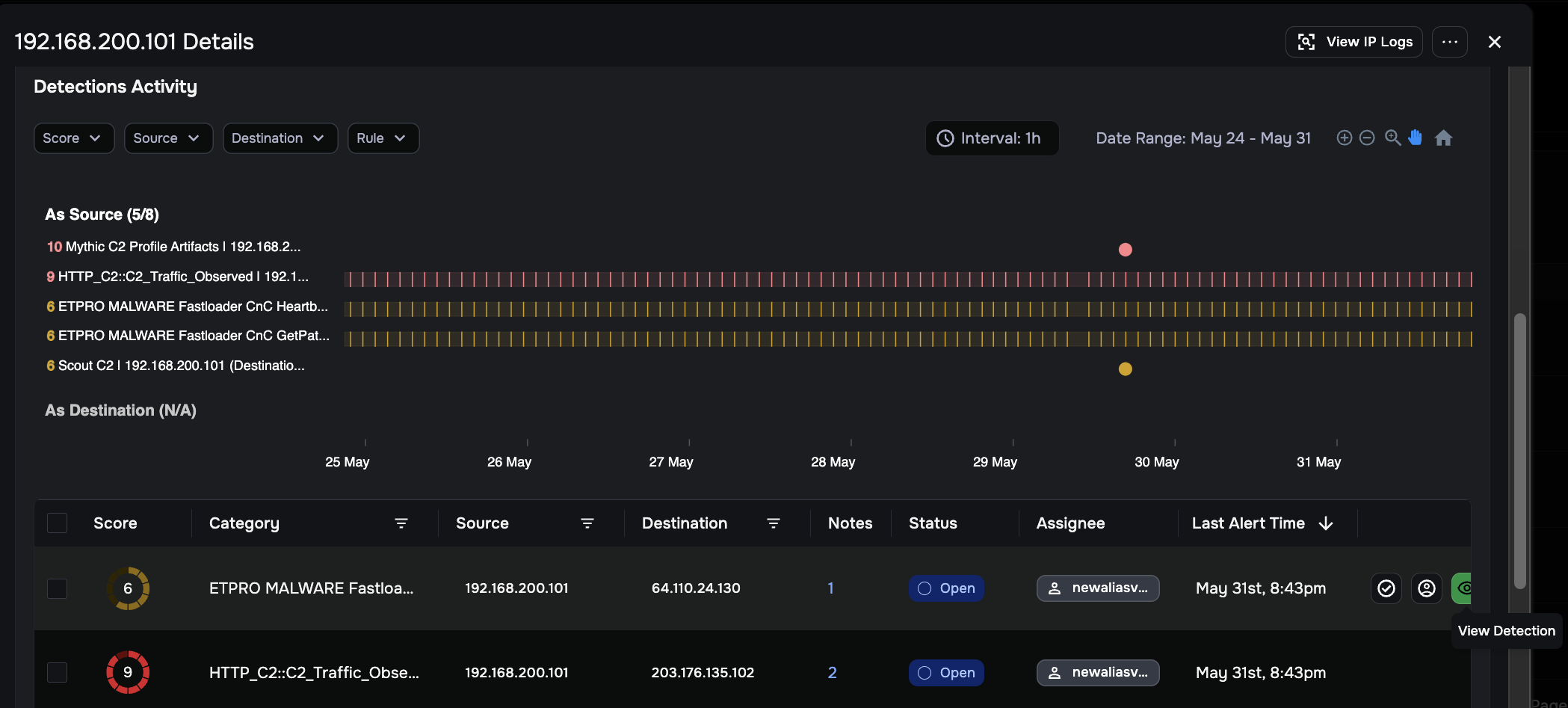Click the 30 May axis label
This screenshot has height=708, width=1568.
point(1156,462)
